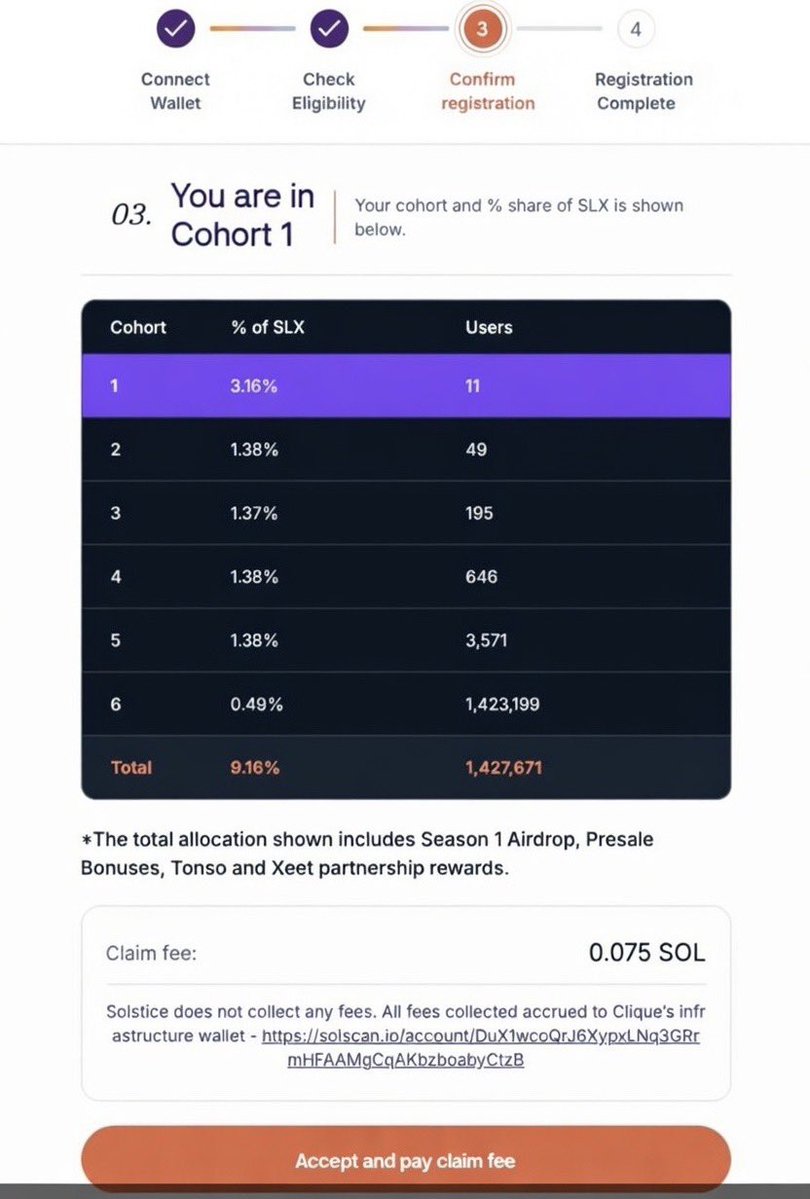This screenshot has height=1199, width=810.
Task: Click the Total row at table bottom
Action: [405, 767]
